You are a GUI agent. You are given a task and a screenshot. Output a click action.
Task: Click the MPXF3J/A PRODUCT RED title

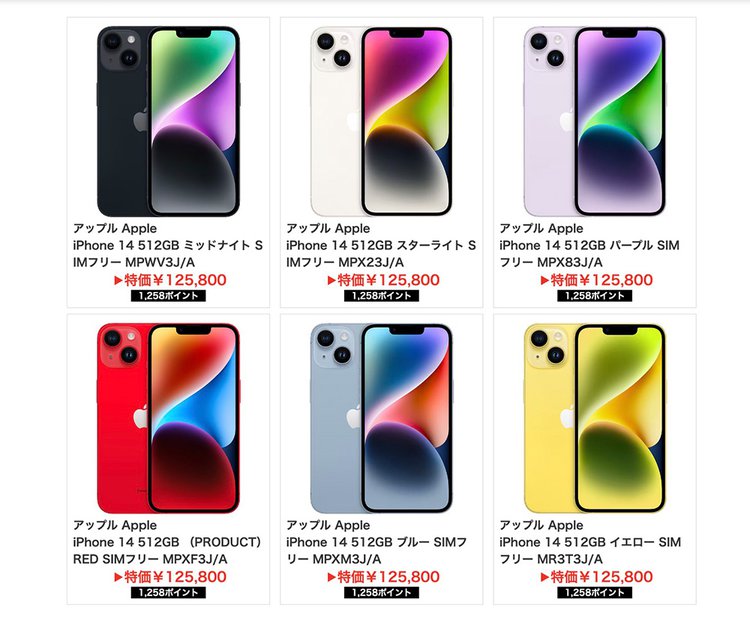(167, 551)
